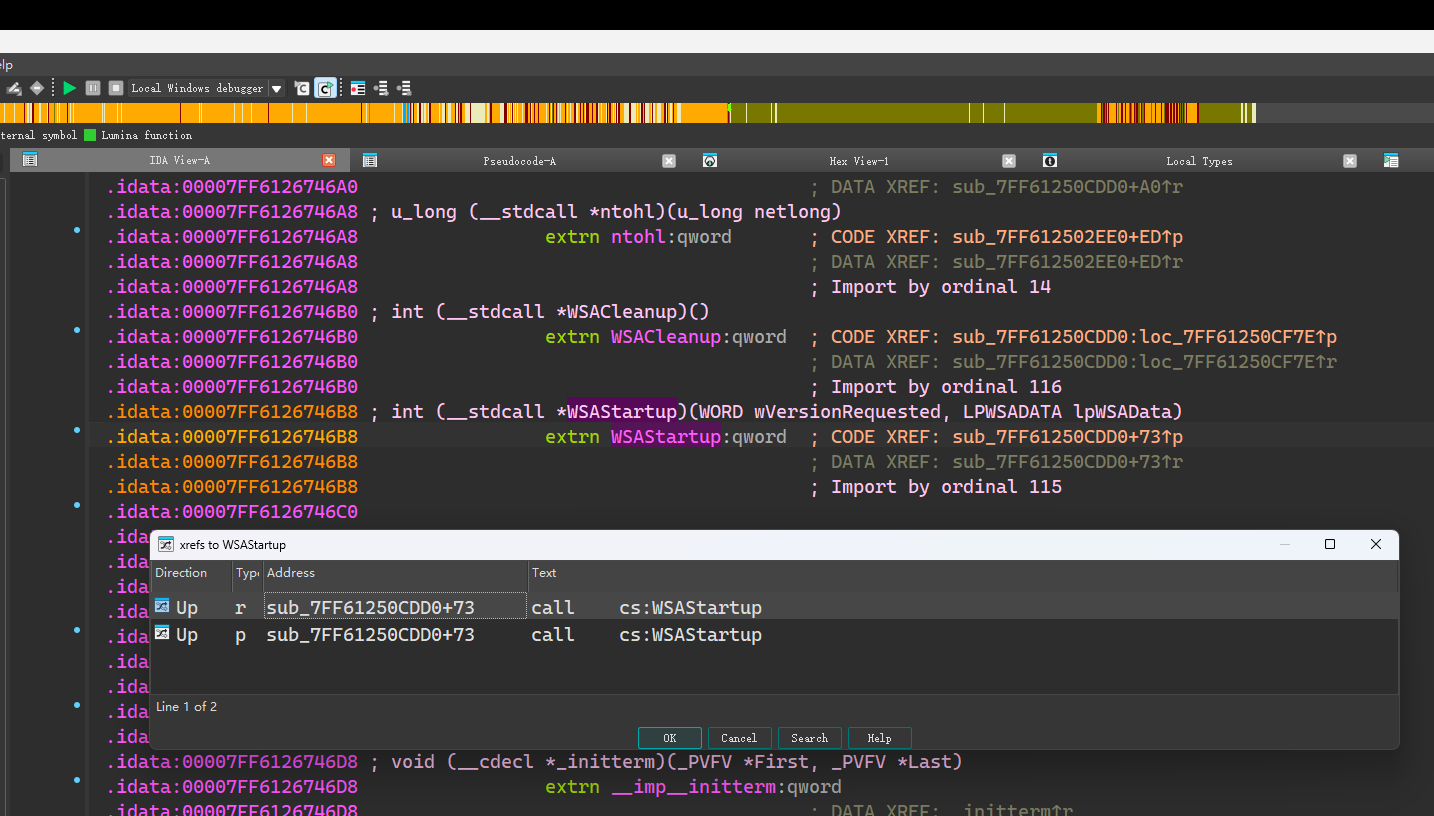This screenshot has width=1434, height=816.
Task: Open the Local Windows debugger dropdown
Action: 277,88
